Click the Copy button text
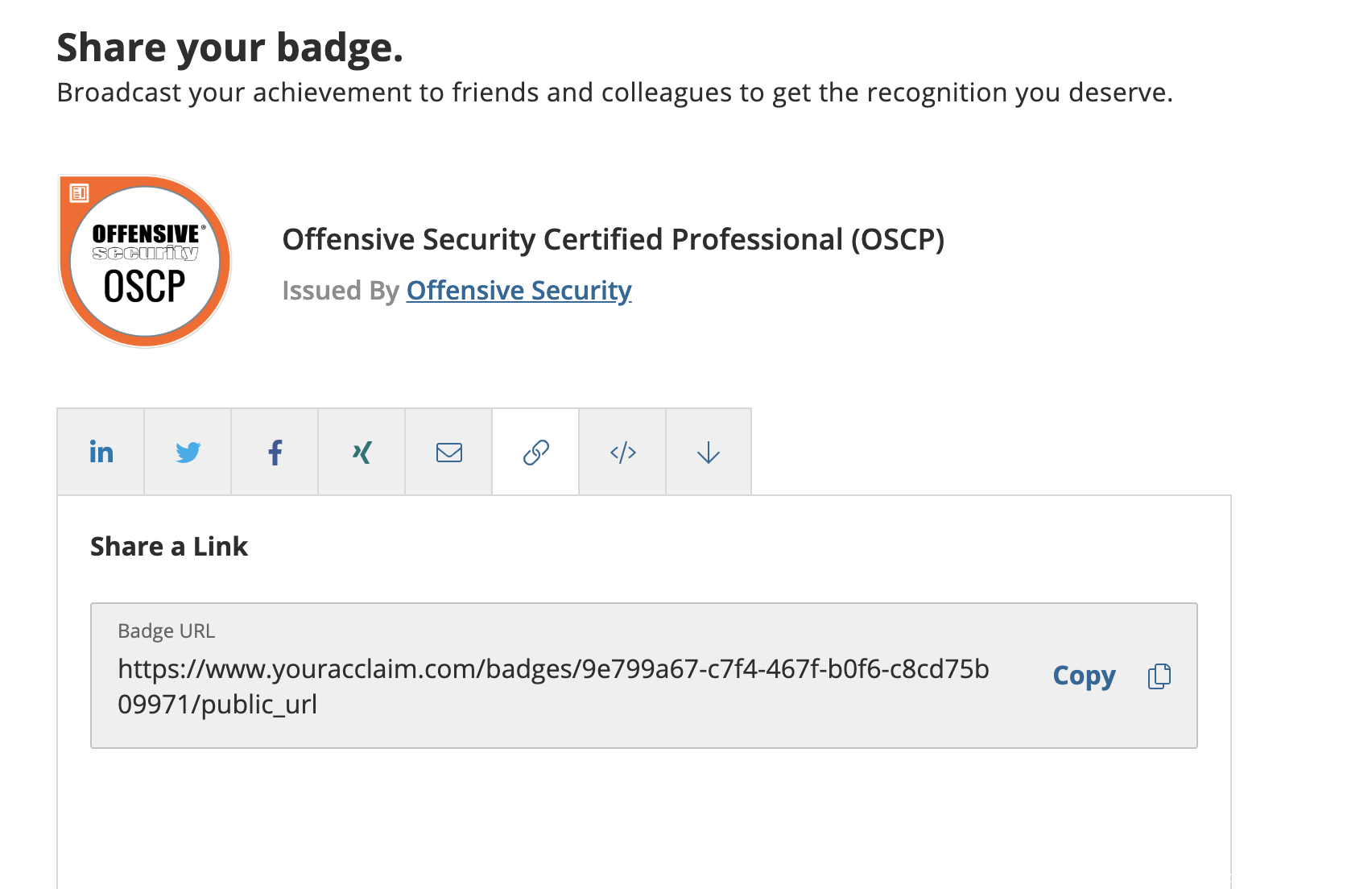Image resolution: width=1372 pixels, height=889 pixels. click(x=1084, y=676)
